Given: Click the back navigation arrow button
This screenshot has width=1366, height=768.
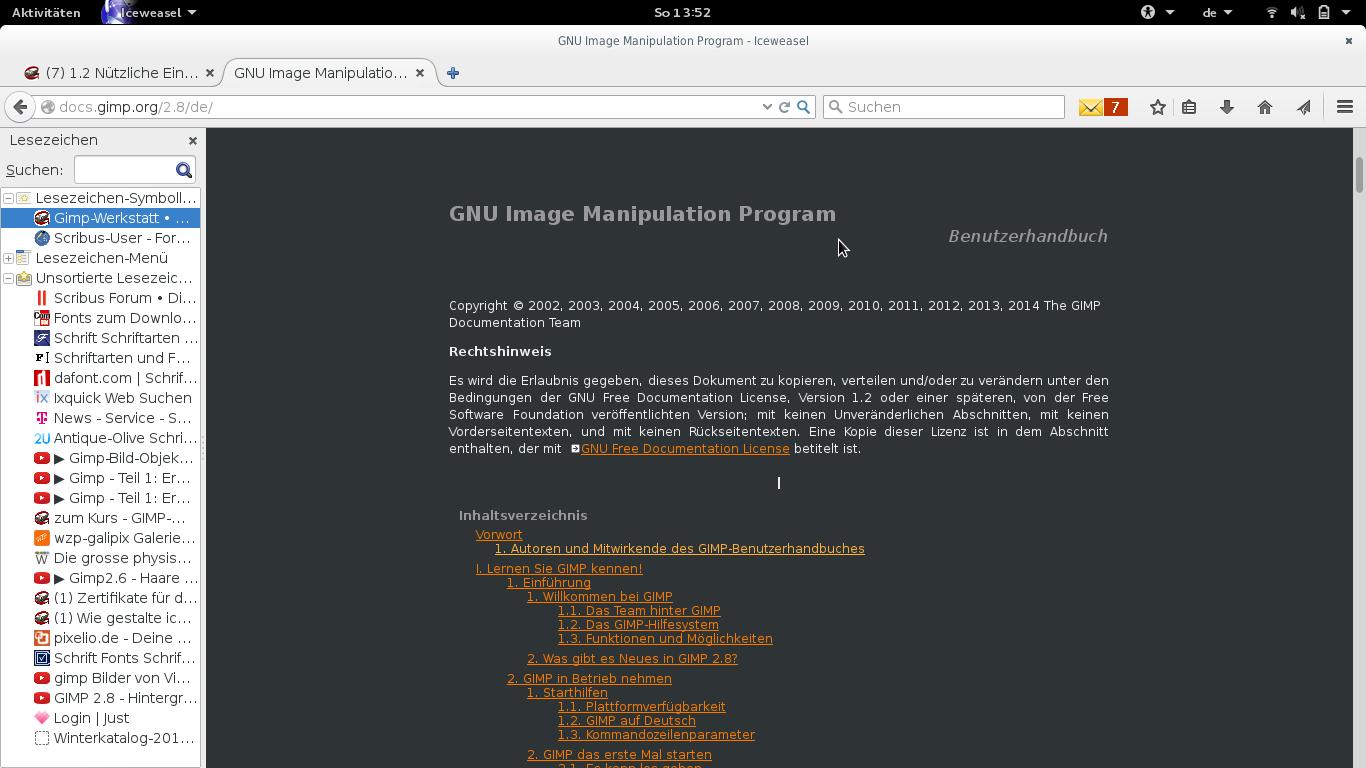Looking at the screenshot, I should [20, 107].
